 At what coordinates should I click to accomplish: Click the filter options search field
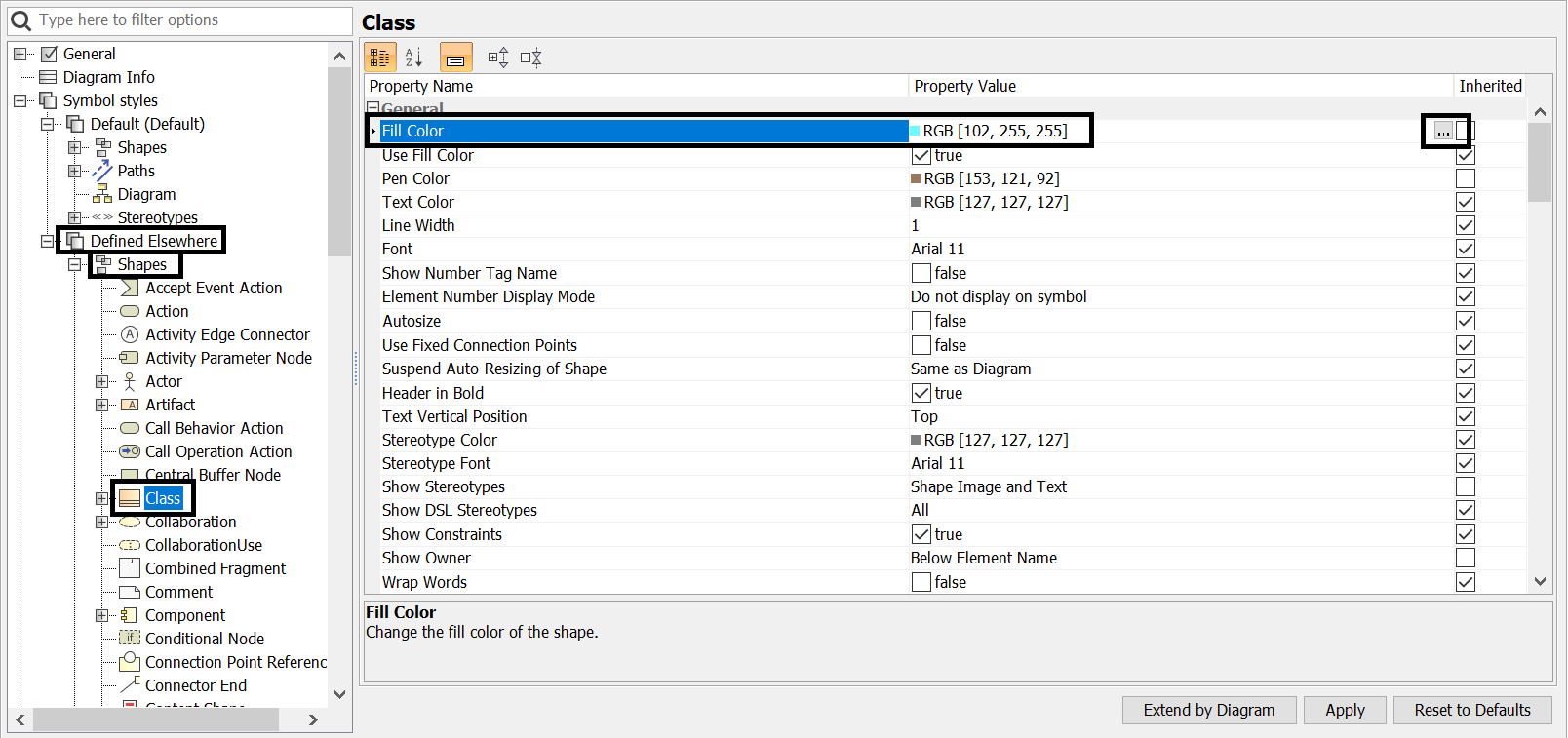coord(190,19)
